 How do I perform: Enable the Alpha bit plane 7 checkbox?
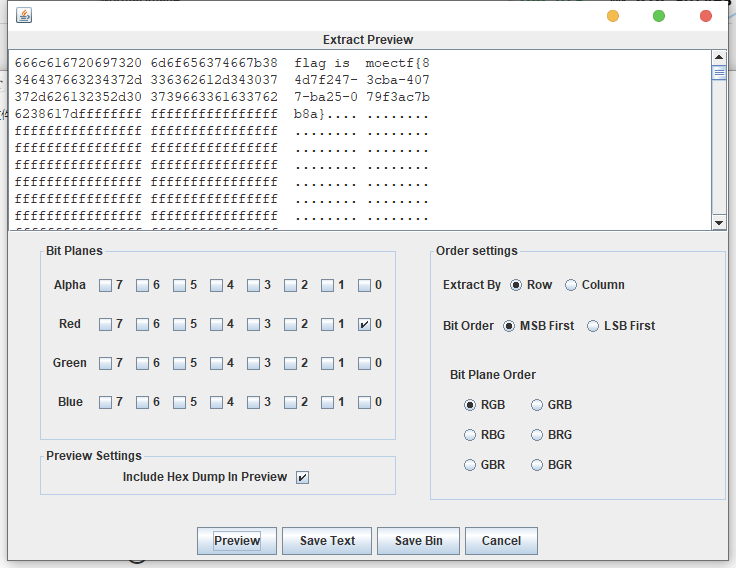[106, 286]
